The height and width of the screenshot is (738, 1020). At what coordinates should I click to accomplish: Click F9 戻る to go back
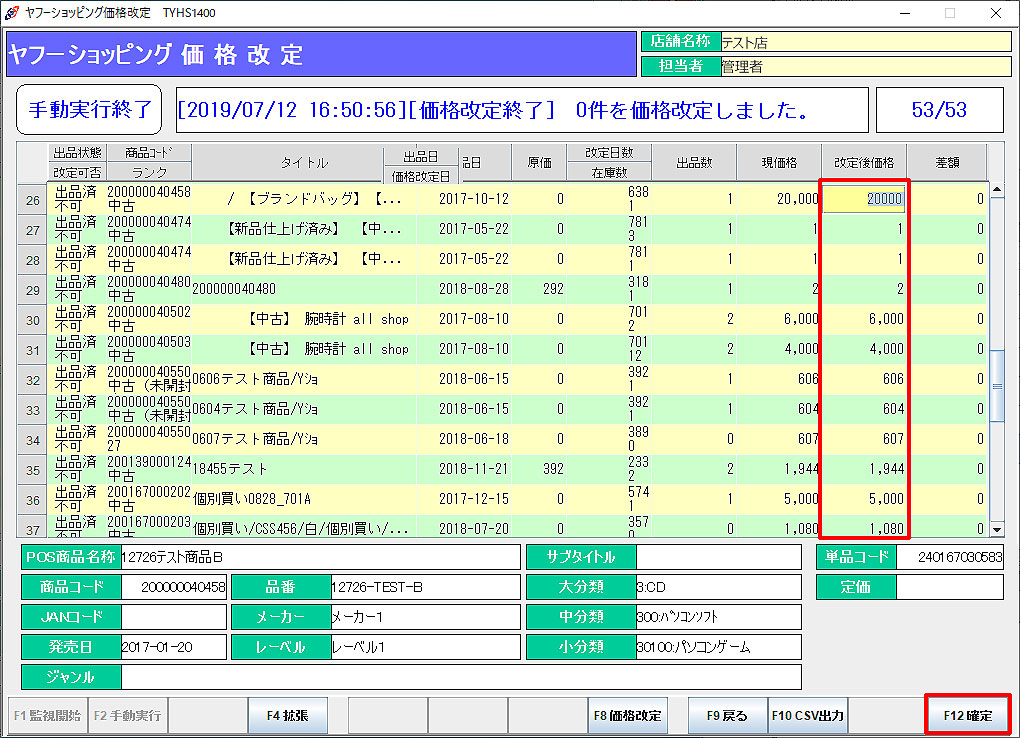tap(727, 715)
